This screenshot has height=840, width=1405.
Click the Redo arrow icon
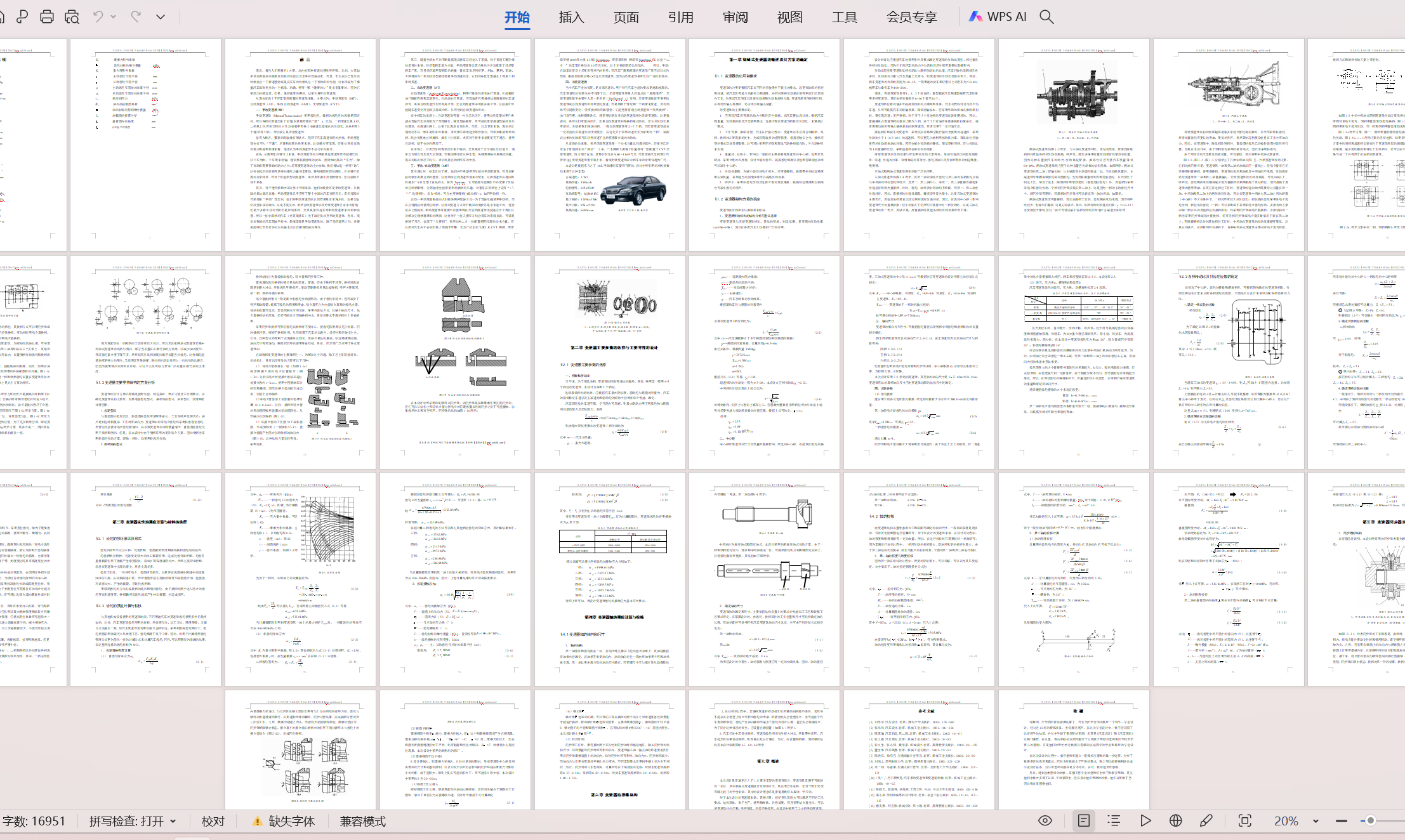[136, 16]
